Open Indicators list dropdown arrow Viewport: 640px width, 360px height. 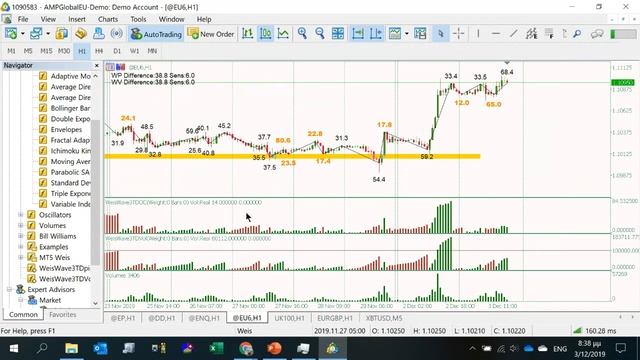[407, 34]
